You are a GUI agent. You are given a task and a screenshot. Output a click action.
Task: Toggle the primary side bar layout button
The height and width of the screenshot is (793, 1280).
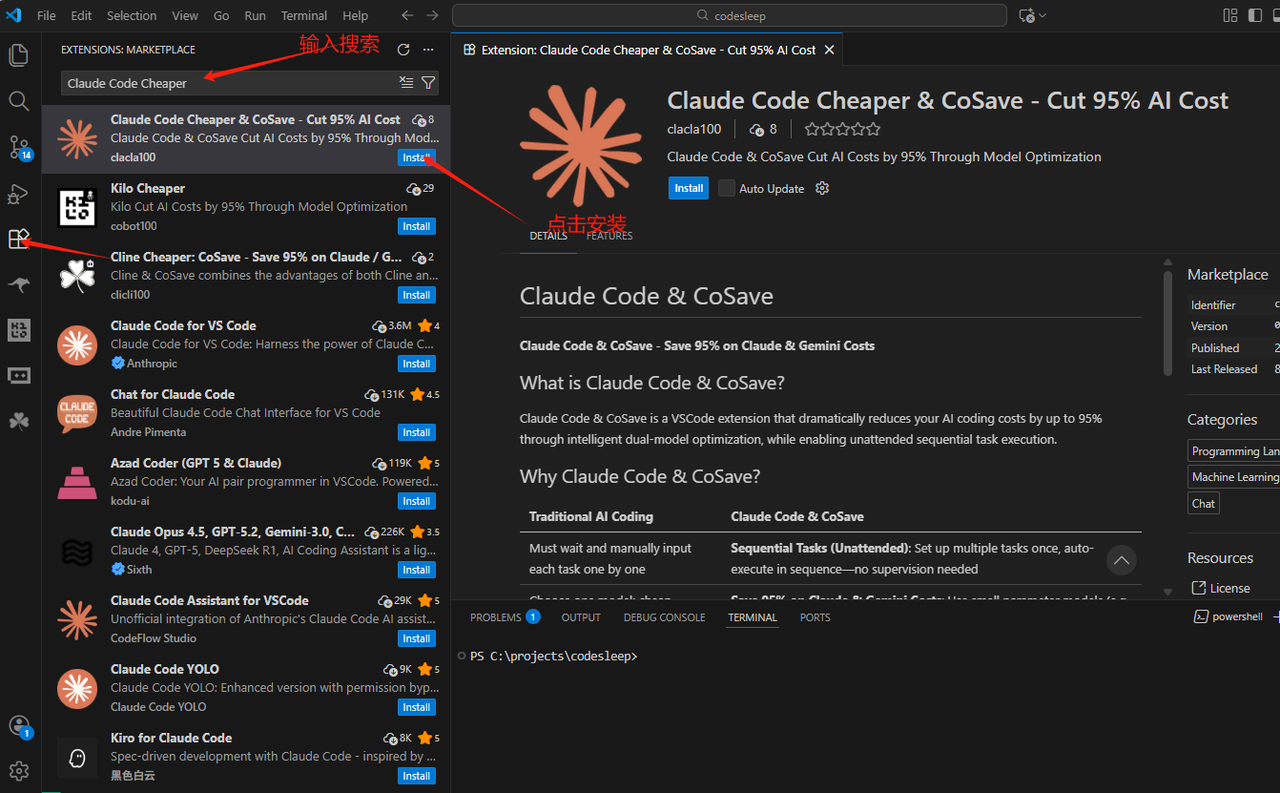tap(1255, 15)
